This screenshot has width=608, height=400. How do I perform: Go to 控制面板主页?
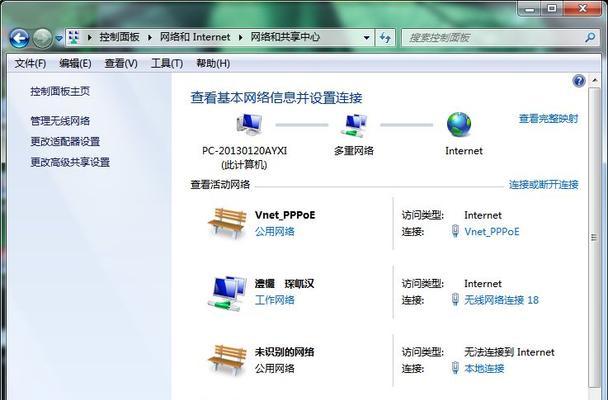click(x=60, y=91)
